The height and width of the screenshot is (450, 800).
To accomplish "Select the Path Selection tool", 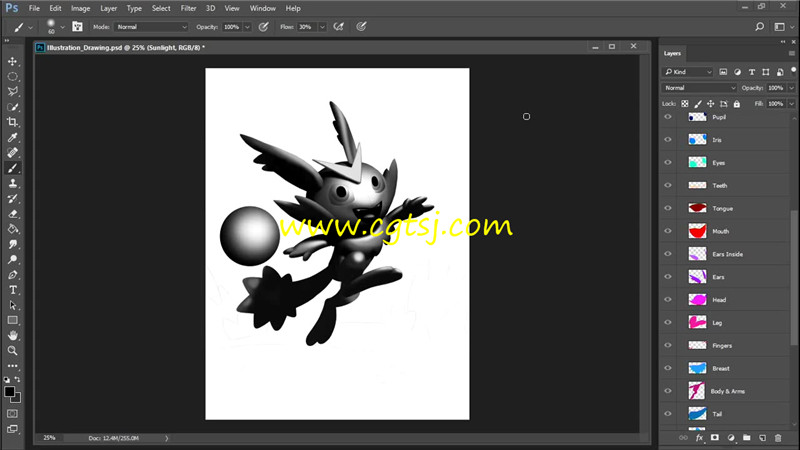I will tap(12, 305).
